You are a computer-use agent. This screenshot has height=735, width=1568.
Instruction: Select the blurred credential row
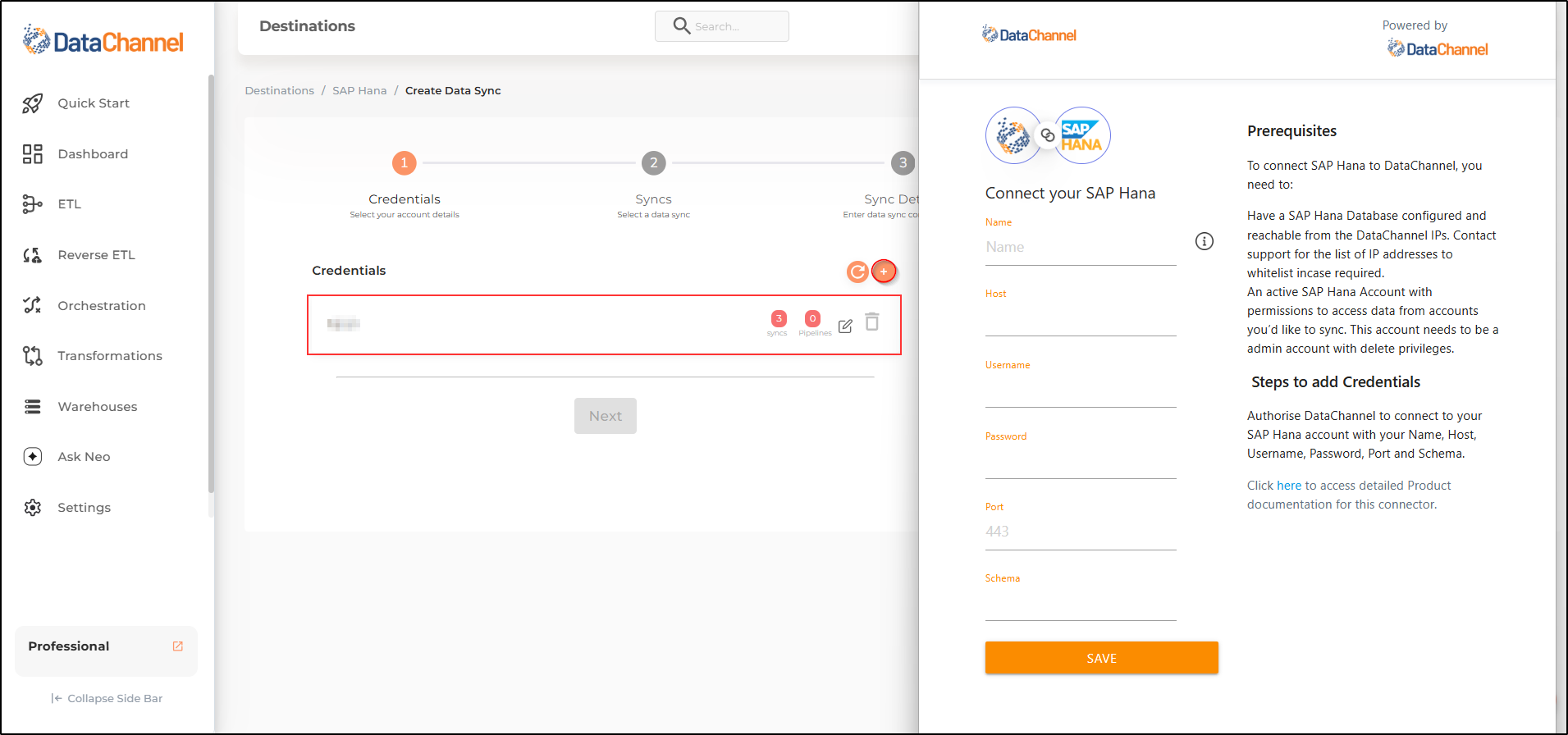[604, 325]
